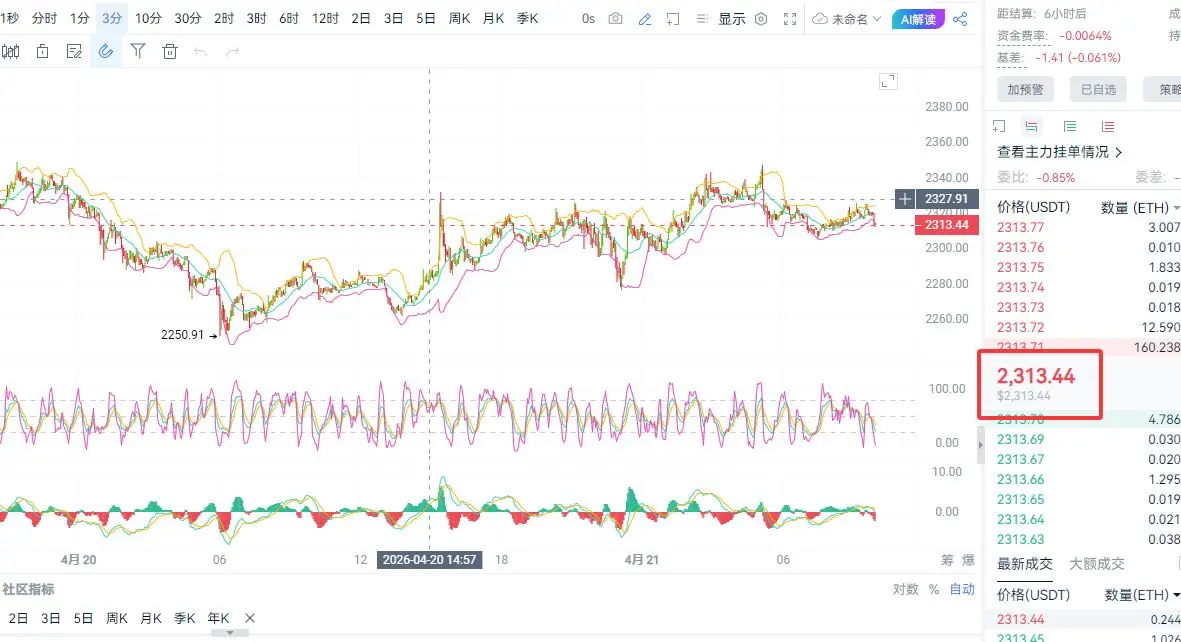
Task: Open 查看主力挂单情况 link
Action: (1060, 152)
